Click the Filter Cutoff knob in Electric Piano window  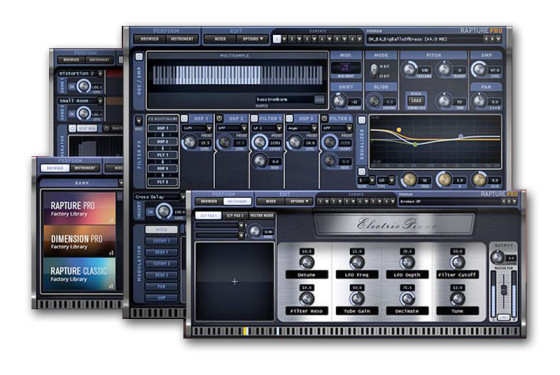click(457, 262)
